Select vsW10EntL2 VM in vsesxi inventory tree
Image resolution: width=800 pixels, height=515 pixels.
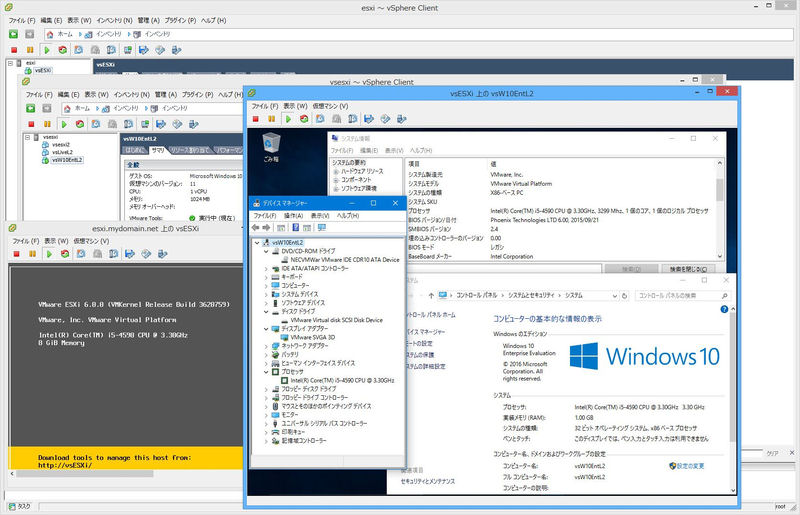(67, 160)
